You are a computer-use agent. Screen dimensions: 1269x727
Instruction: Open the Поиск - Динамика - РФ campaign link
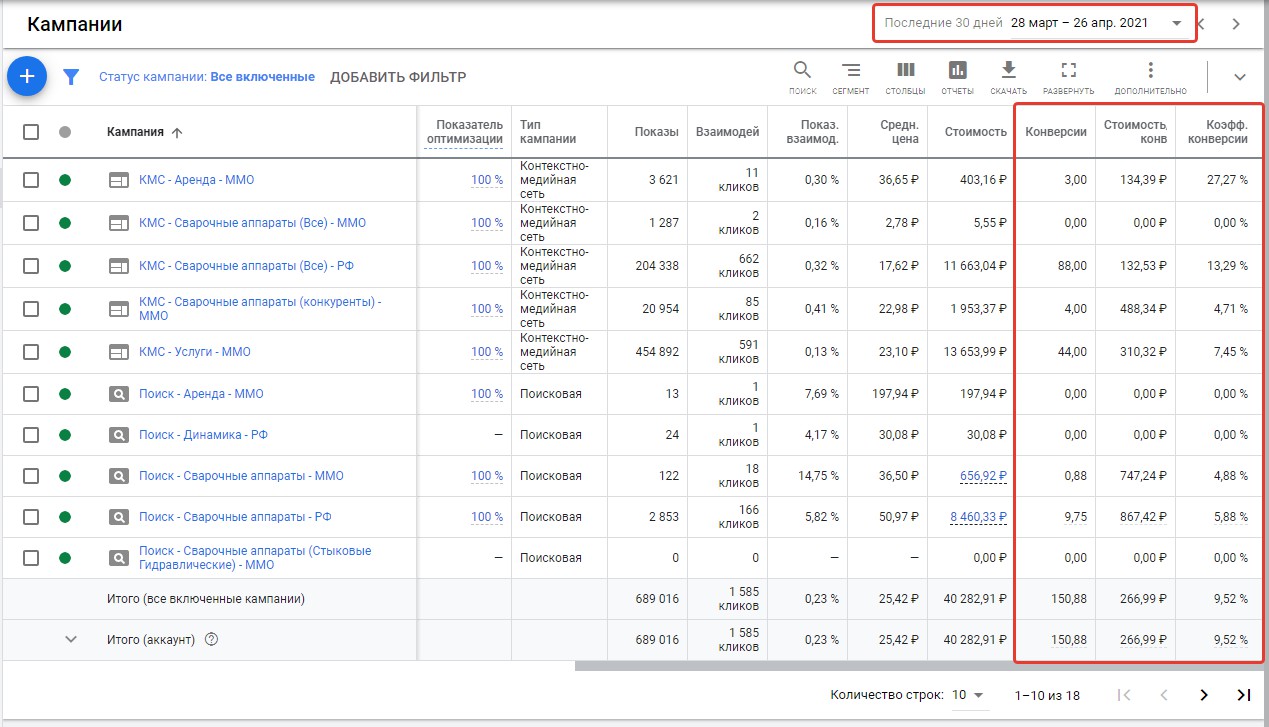203,435
